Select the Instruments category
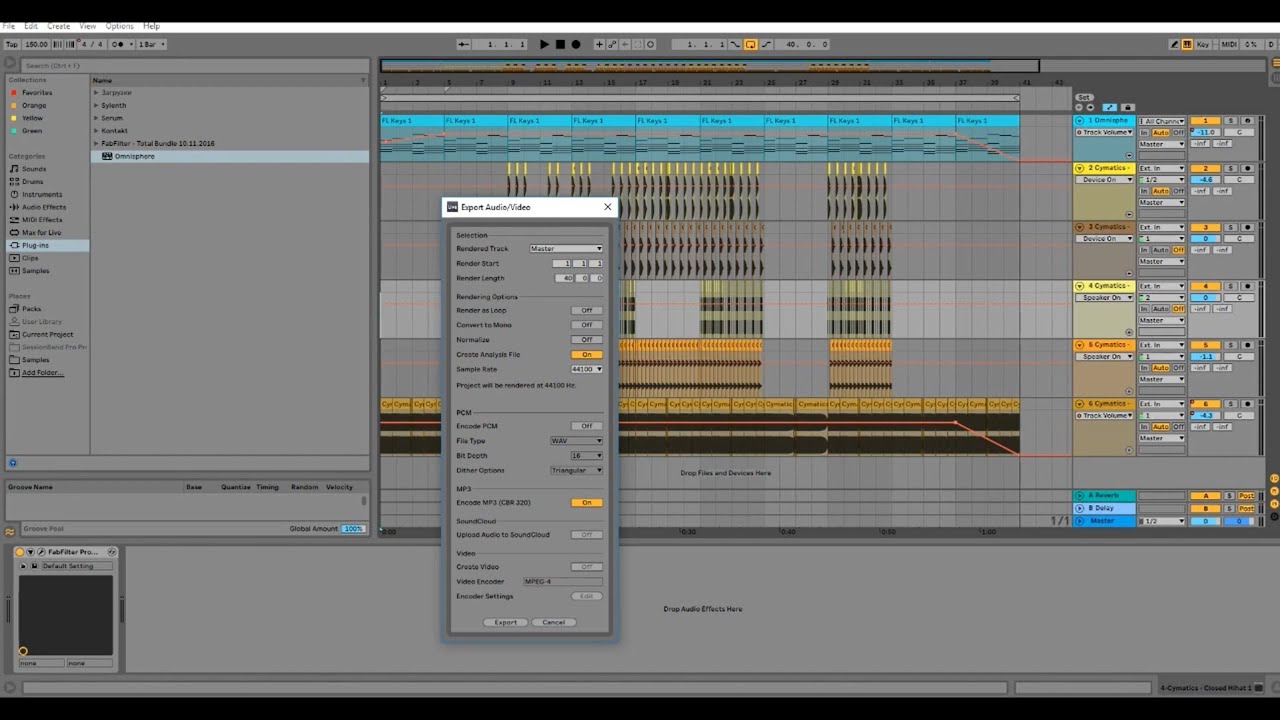 [42, 194]
